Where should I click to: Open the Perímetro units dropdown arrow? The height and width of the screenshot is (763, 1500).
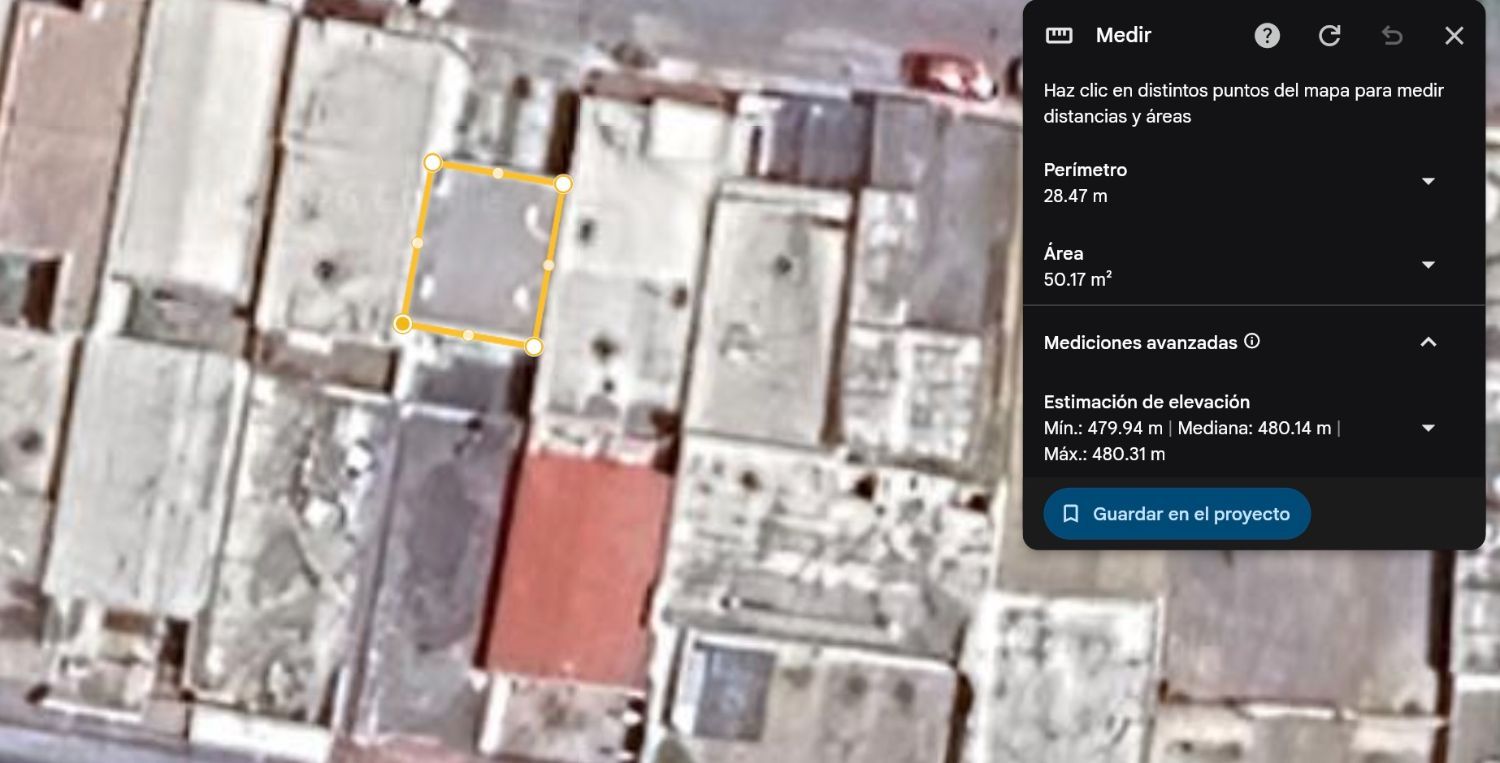pos(1429,181)
